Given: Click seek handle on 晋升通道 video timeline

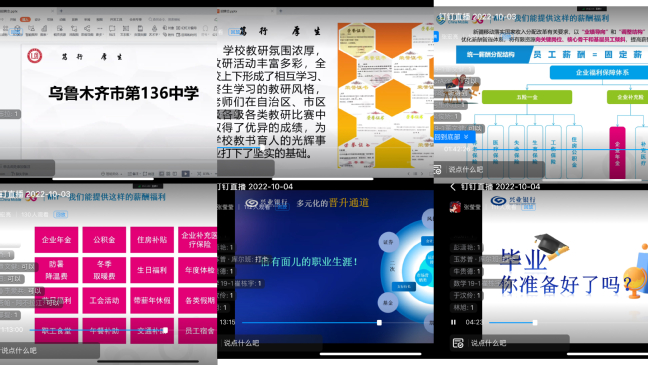Looking at the screenshot, I should (379, 322).
